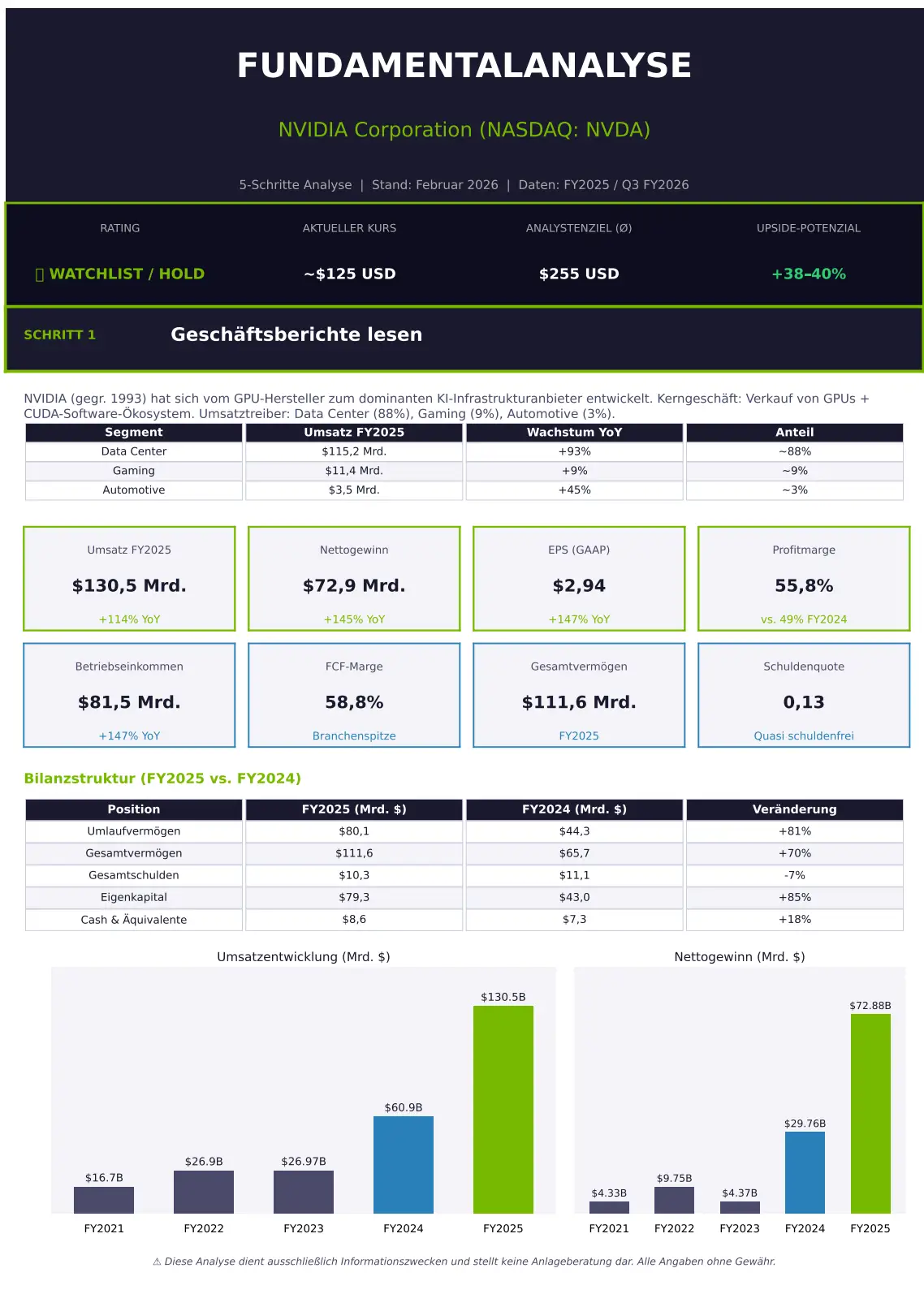Select the EPS (GAAP) $2,94 card
The height and width of the screenshot is (1307, 924).
[x=579, y=579]
